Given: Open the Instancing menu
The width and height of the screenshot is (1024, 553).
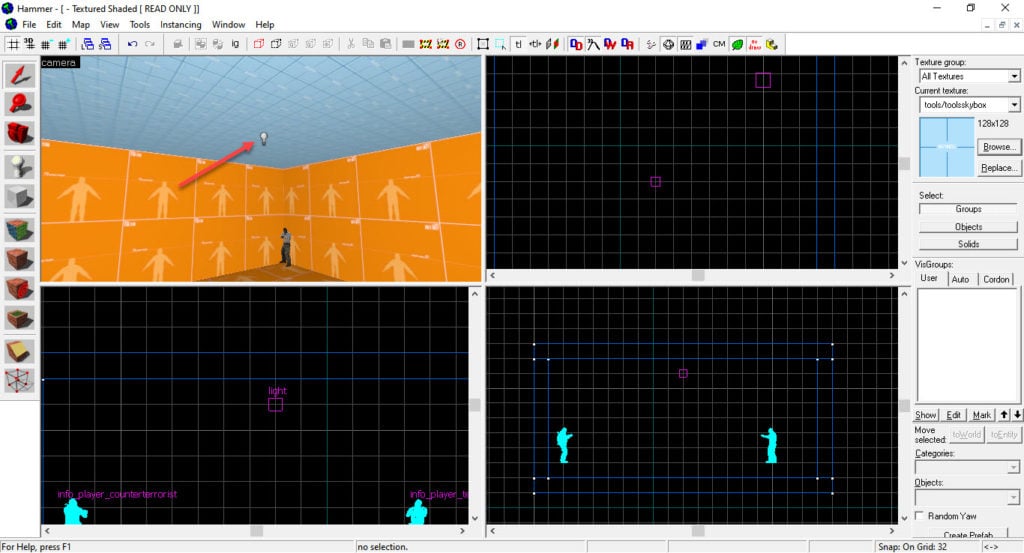Looking at the screenshot, I should 181,24.
